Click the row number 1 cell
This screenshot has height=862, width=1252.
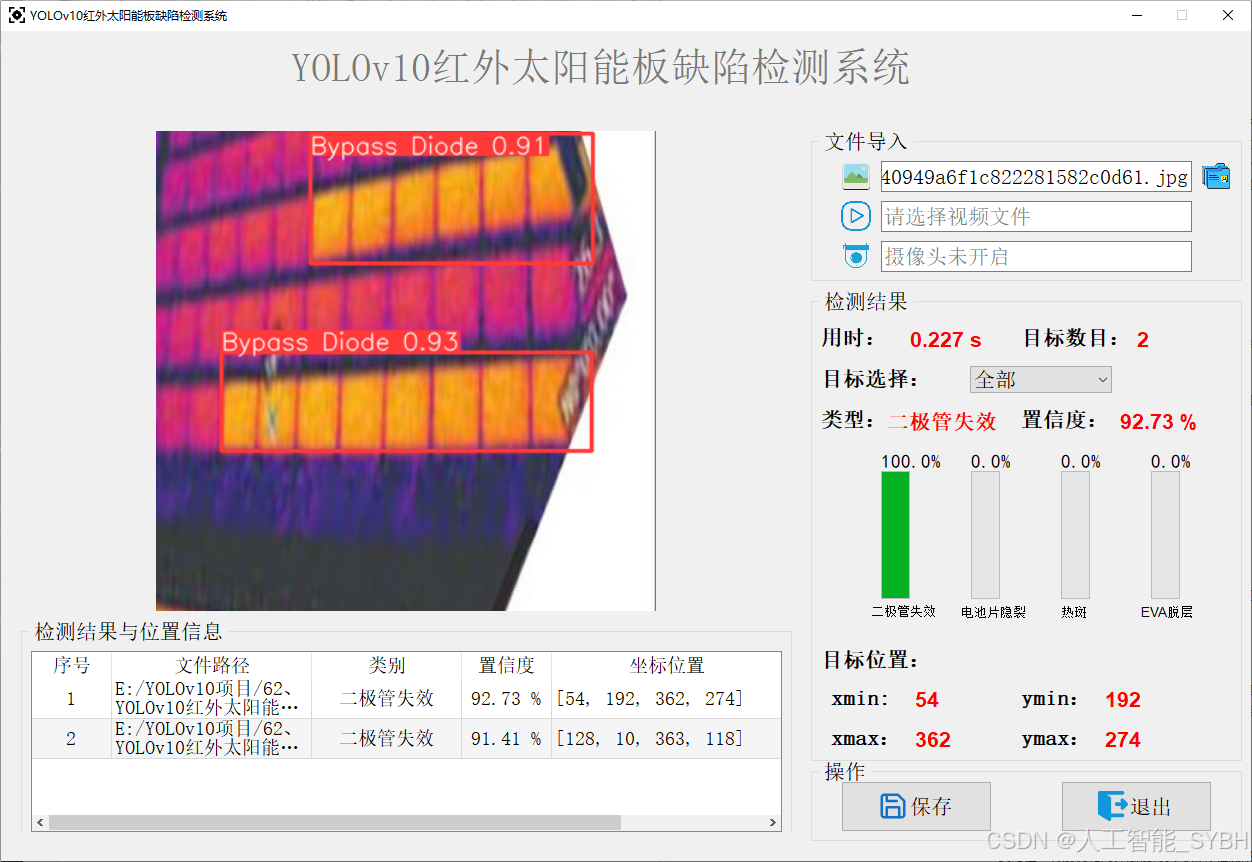72,698
